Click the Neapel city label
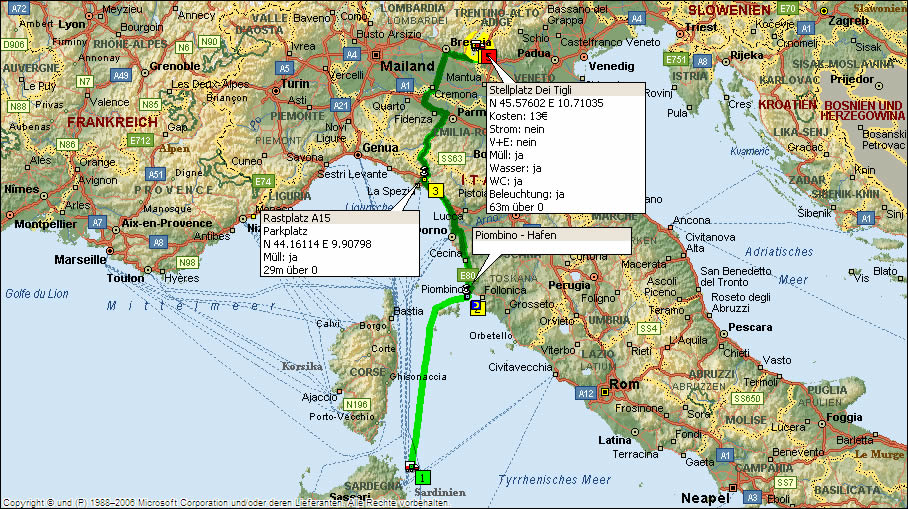This screenshot has height=509, width=908. (705, 498)
